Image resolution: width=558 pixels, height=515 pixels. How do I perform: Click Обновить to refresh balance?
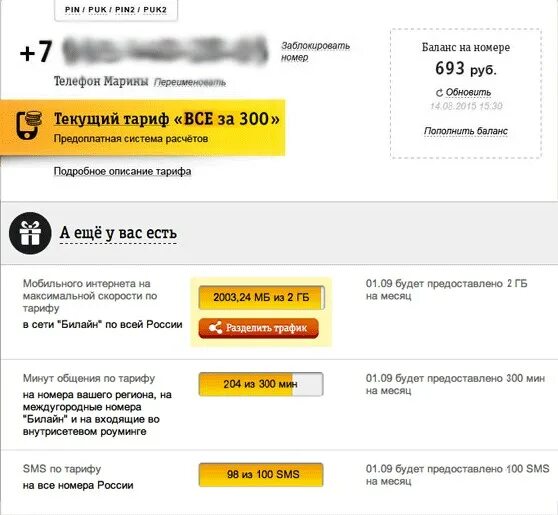tap(468, 93)
